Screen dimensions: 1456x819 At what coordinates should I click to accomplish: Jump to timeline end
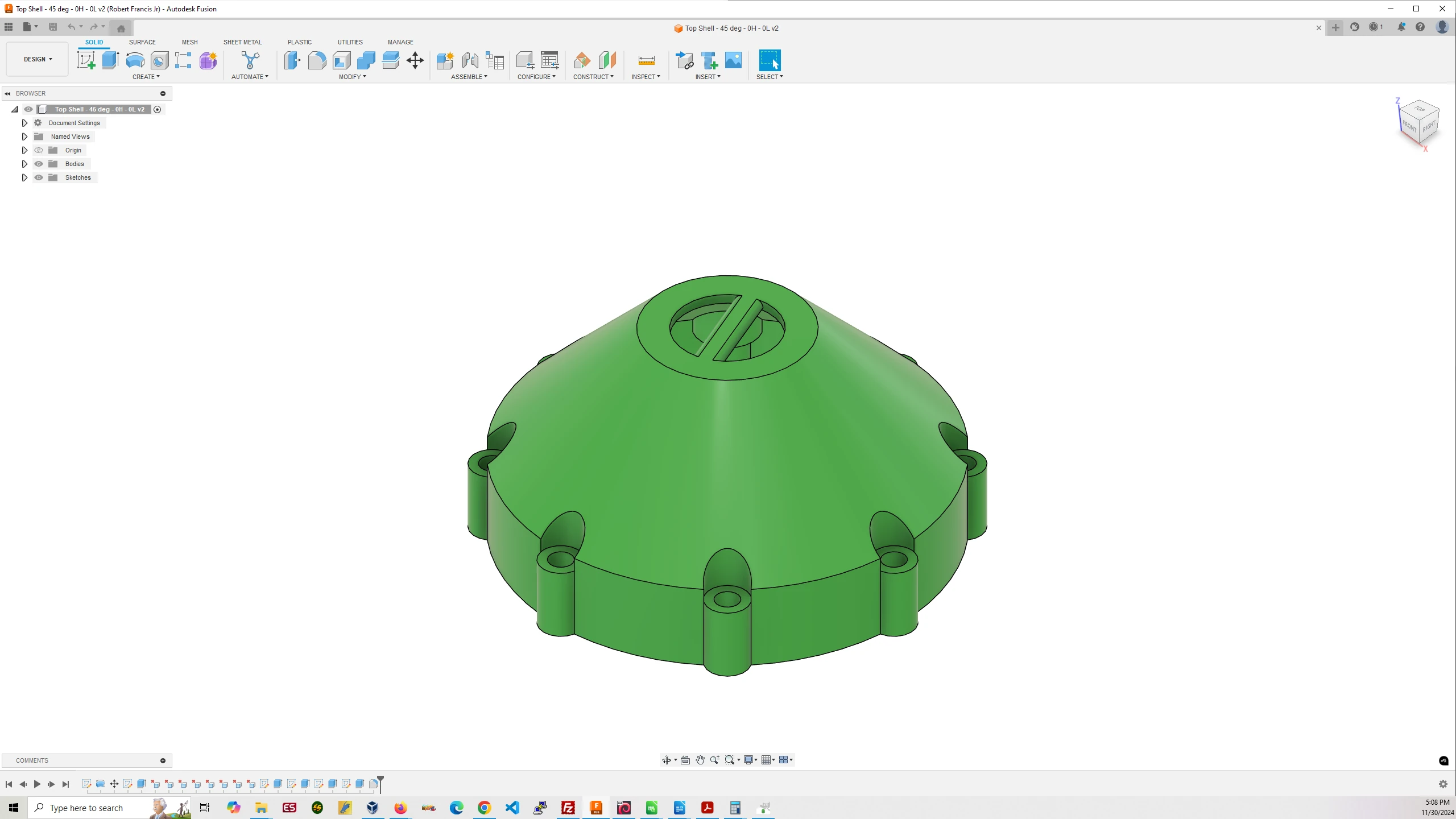pyautogui.click(x=65, y=784)
